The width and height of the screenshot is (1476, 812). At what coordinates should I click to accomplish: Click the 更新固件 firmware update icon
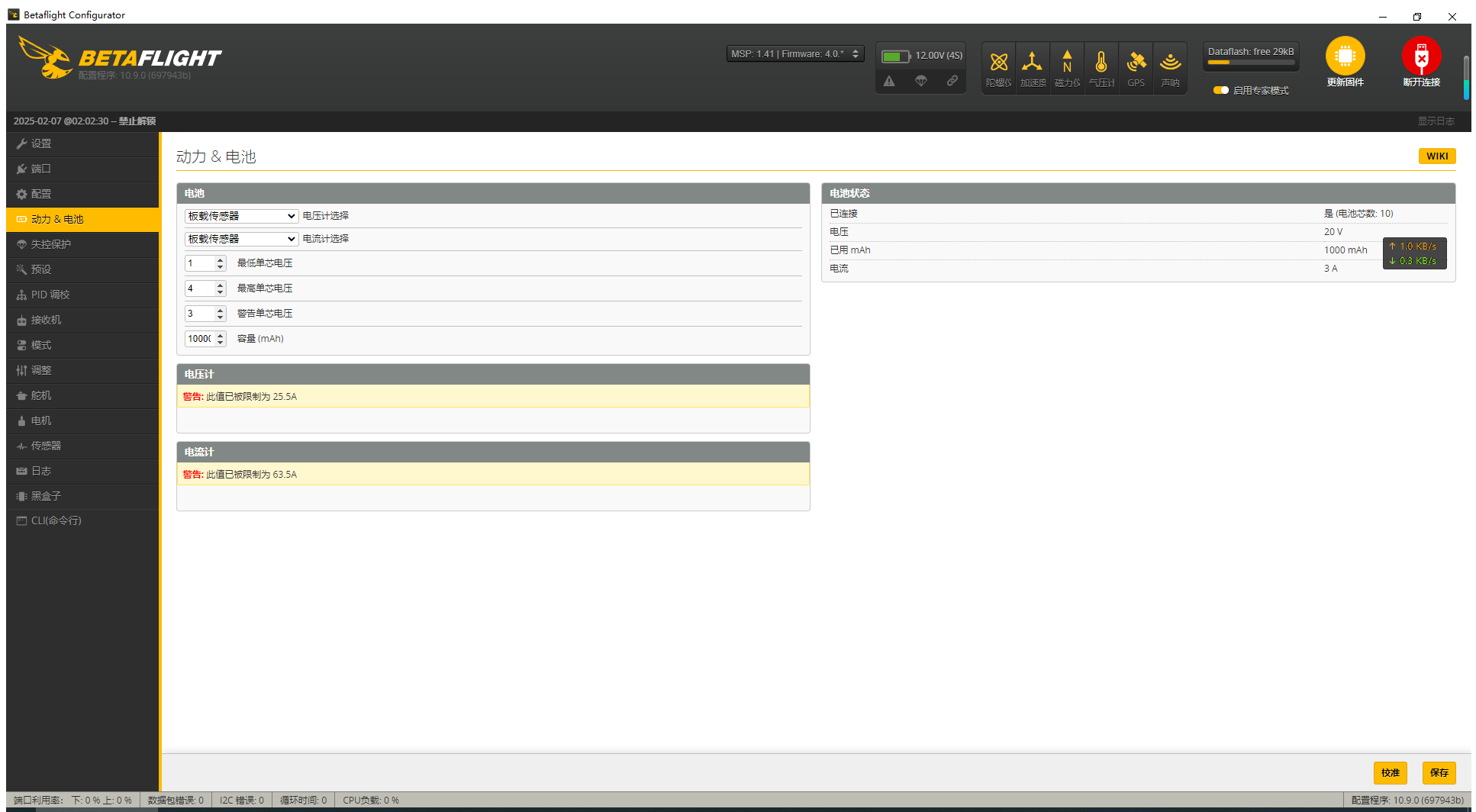click(1345, 56)
